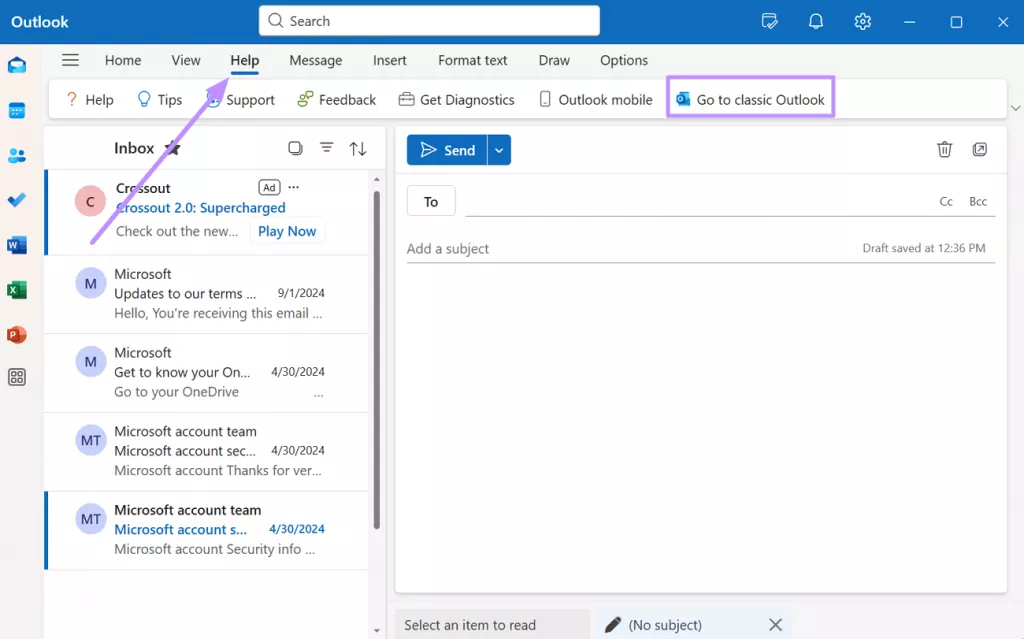The image size is (1024, 639).
Task: Pop out the draft to new window
Action: click(x=980, y=150)
